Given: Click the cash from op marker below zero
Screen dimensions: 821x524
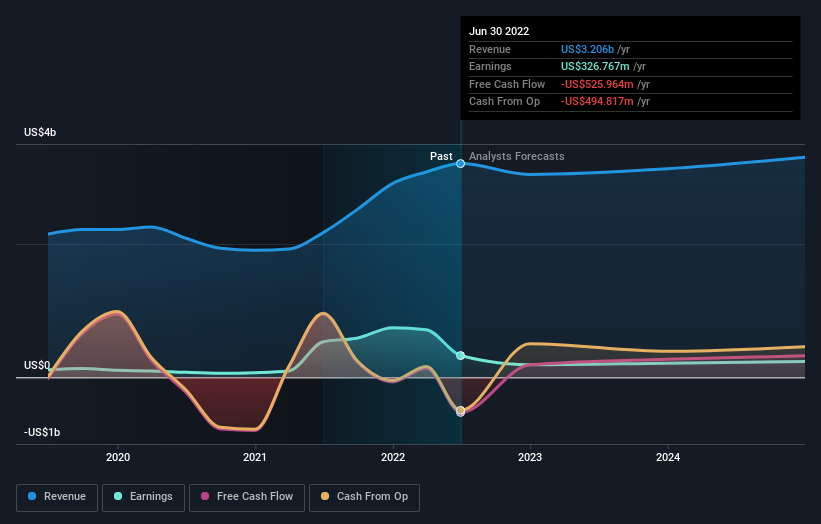Looking at the screenshot, I should coord(460,410).
